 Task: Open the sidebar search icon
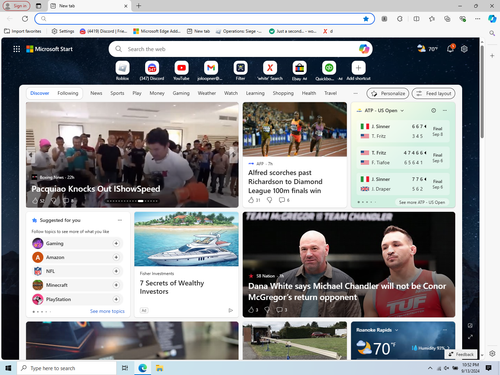point(492,33)
